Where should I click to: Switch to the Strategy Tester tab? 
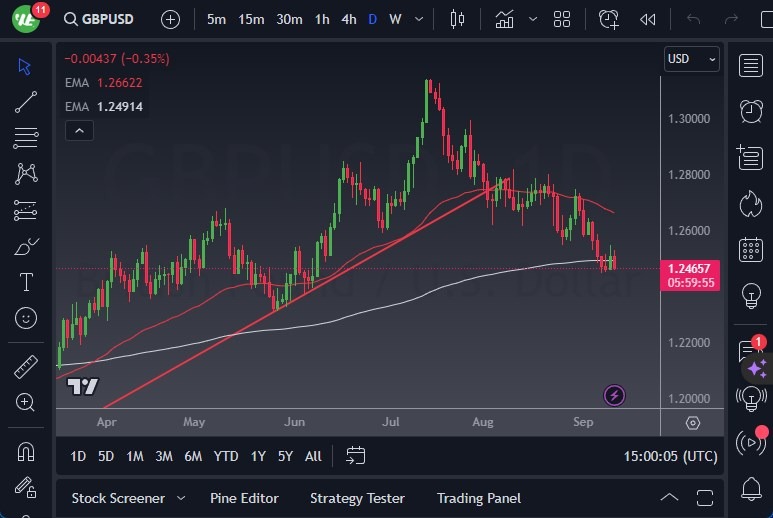pyautogui.click(x=357, y=498)
